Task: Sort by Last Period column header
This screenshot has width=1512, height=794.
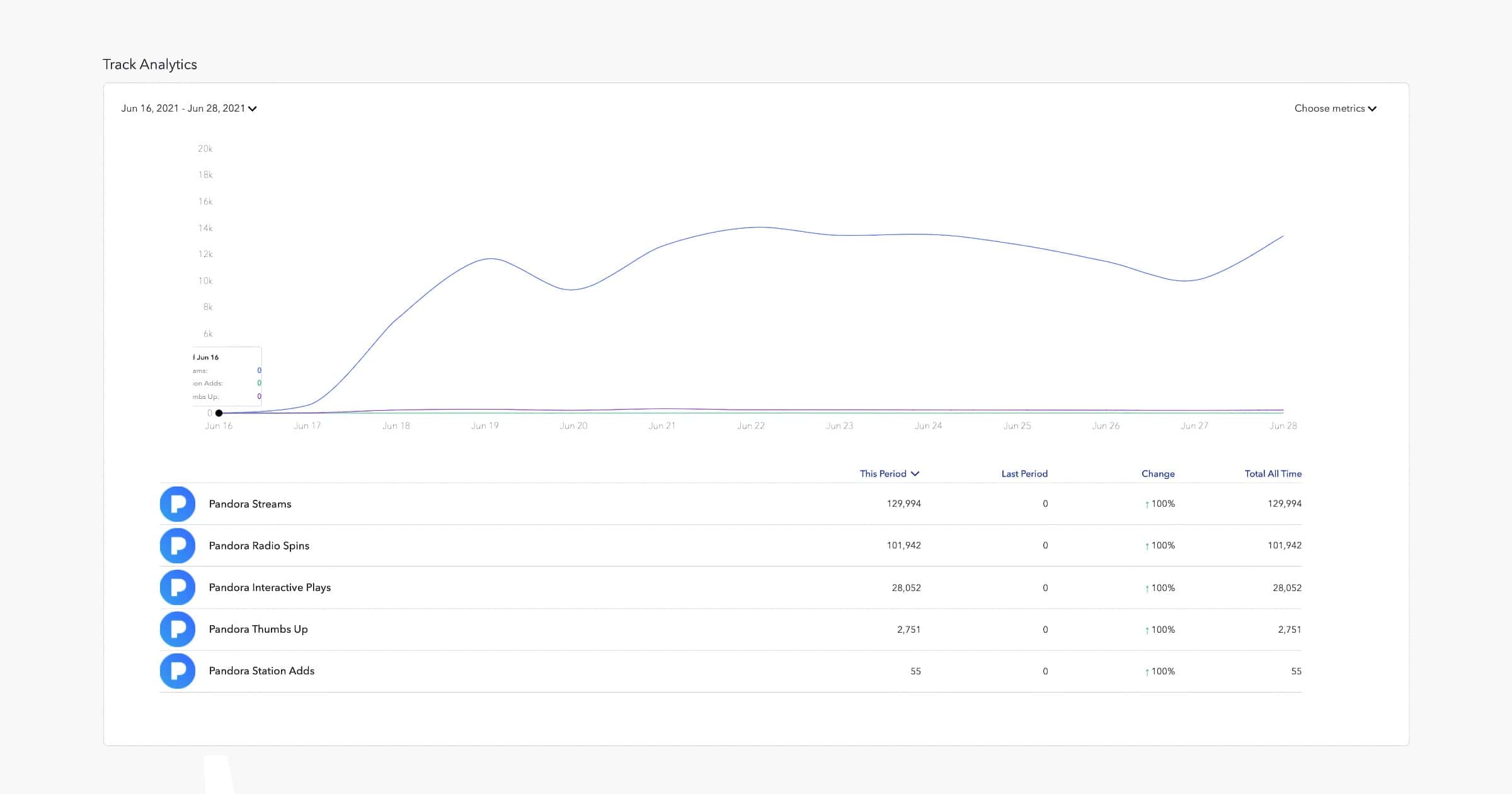Action: click(x=1024, y=474)
